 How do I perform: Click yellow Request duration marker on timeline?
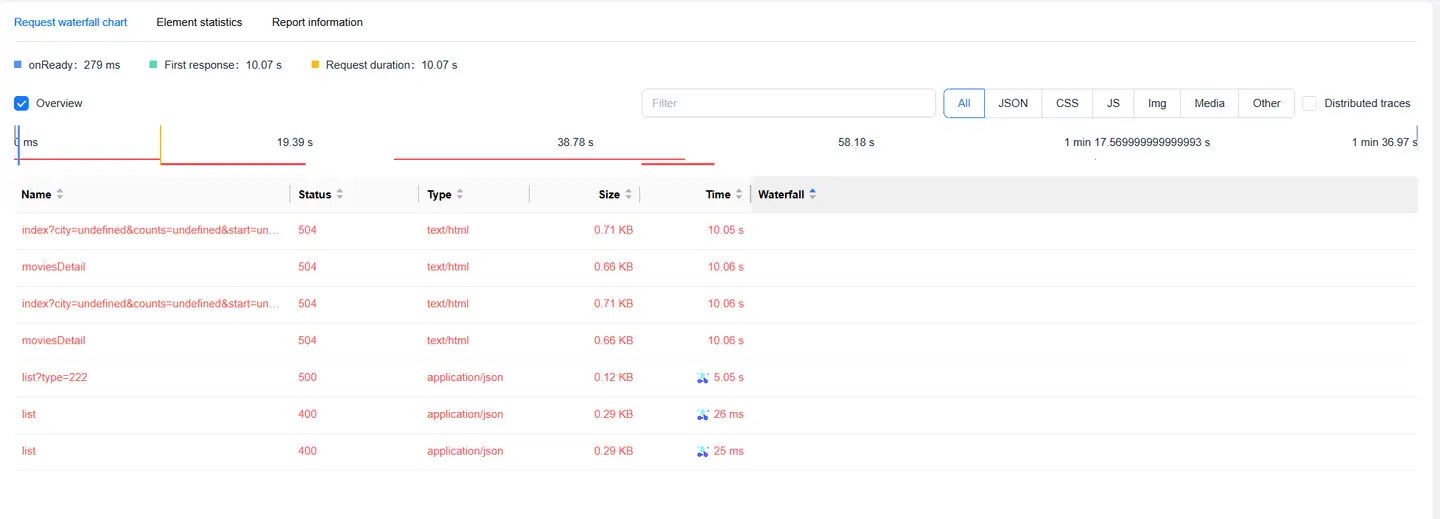pos(161,142)
